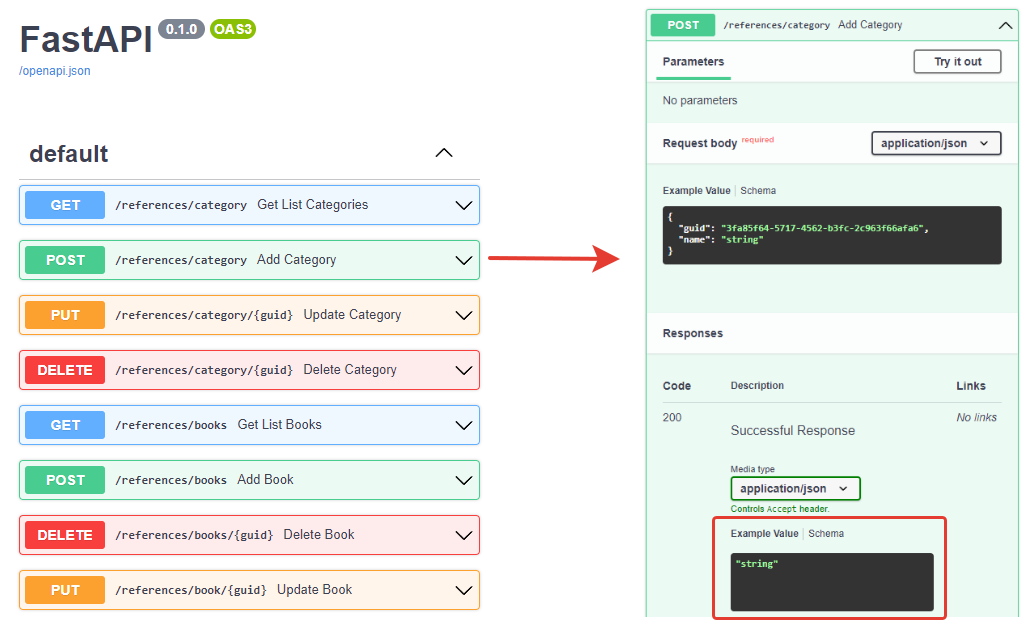Click the Try it out button

tap(957, 61)
